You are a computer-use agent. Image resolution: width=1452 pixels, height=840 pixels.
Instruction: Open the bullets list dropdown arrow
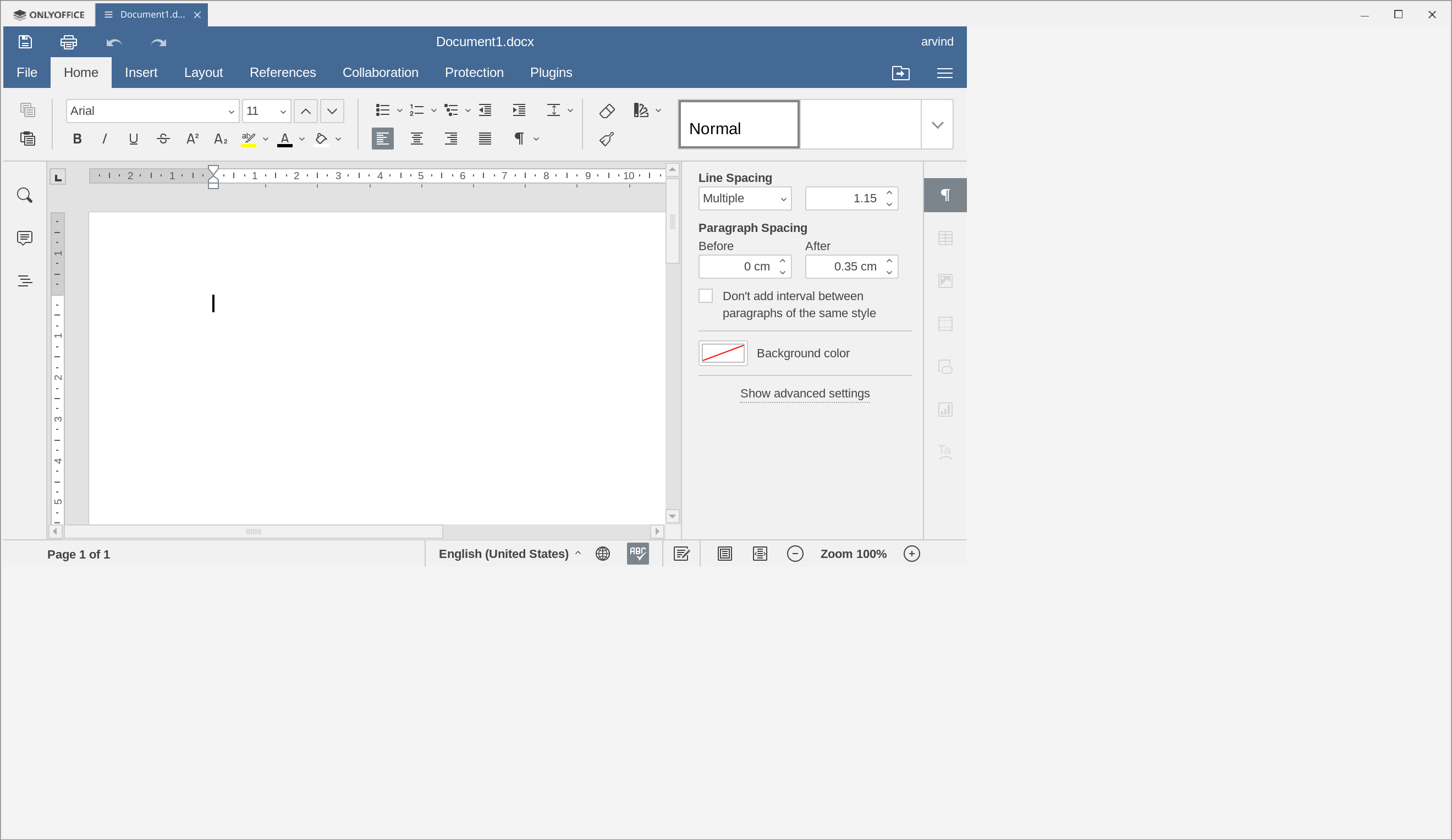click(400, 110)
